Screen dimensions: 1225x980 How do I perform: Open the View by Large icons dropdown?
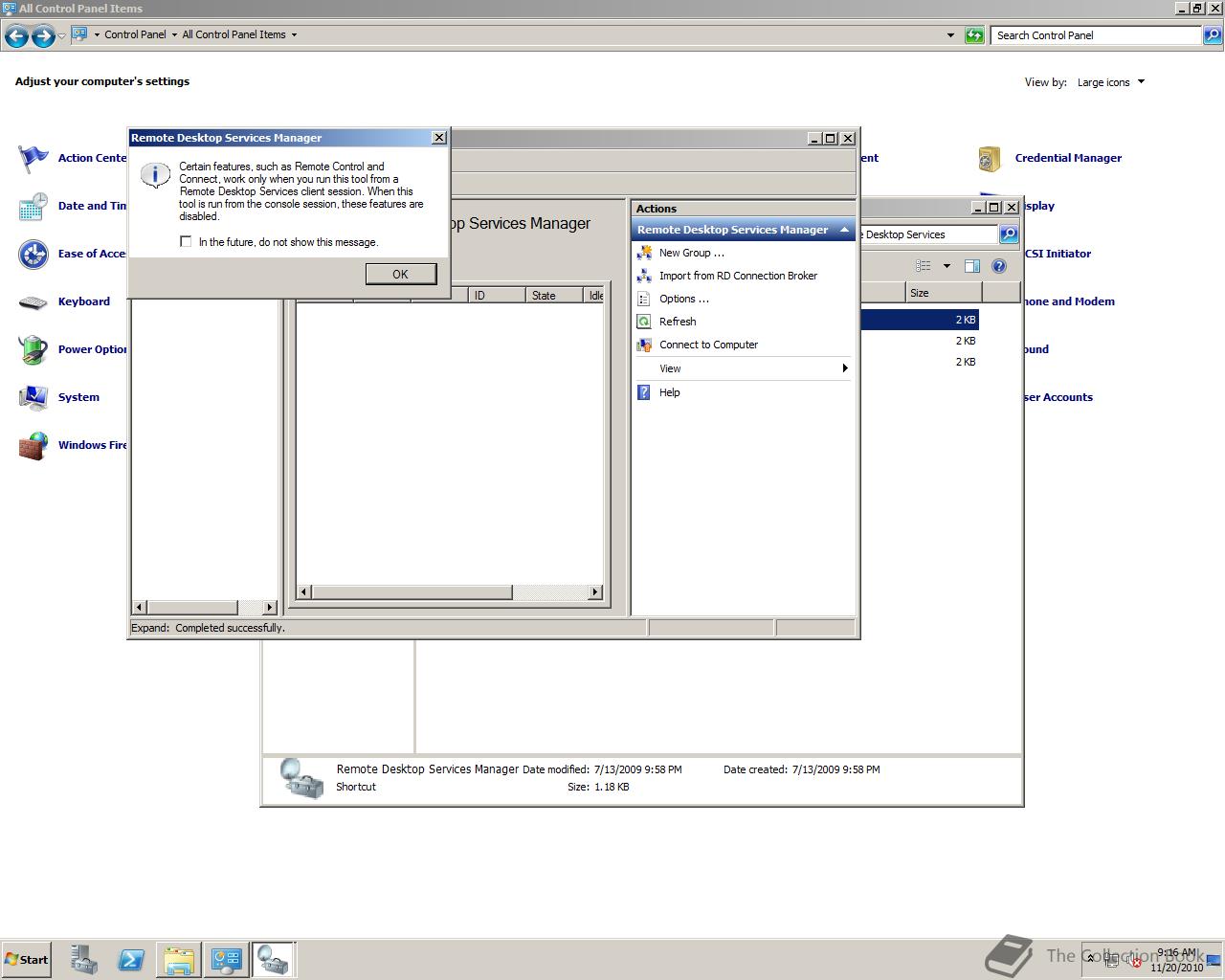pos(1111,82)
